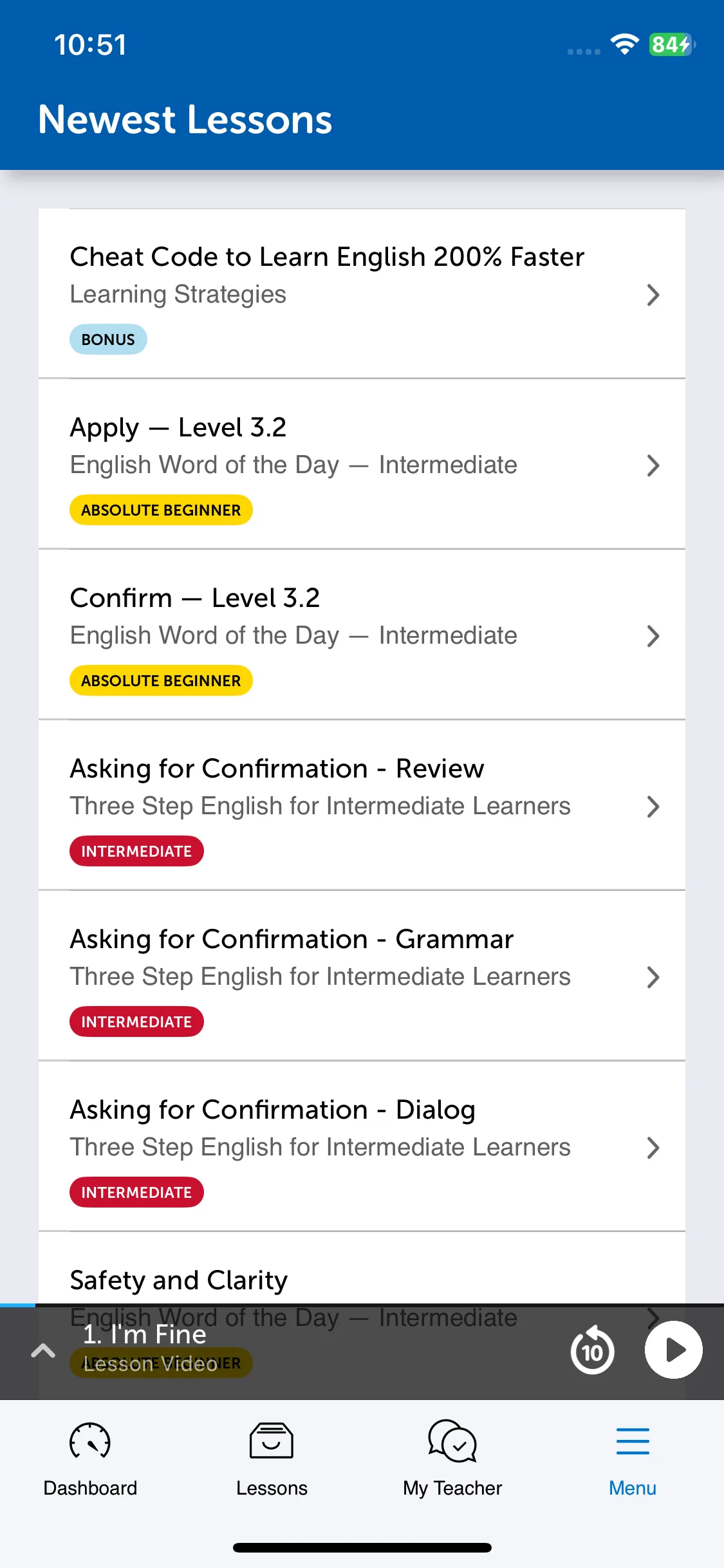Image resolution: width=724 pixels, height=1568 pixels.
Task: Select the Dashboard tab label
Action: 90,1488
